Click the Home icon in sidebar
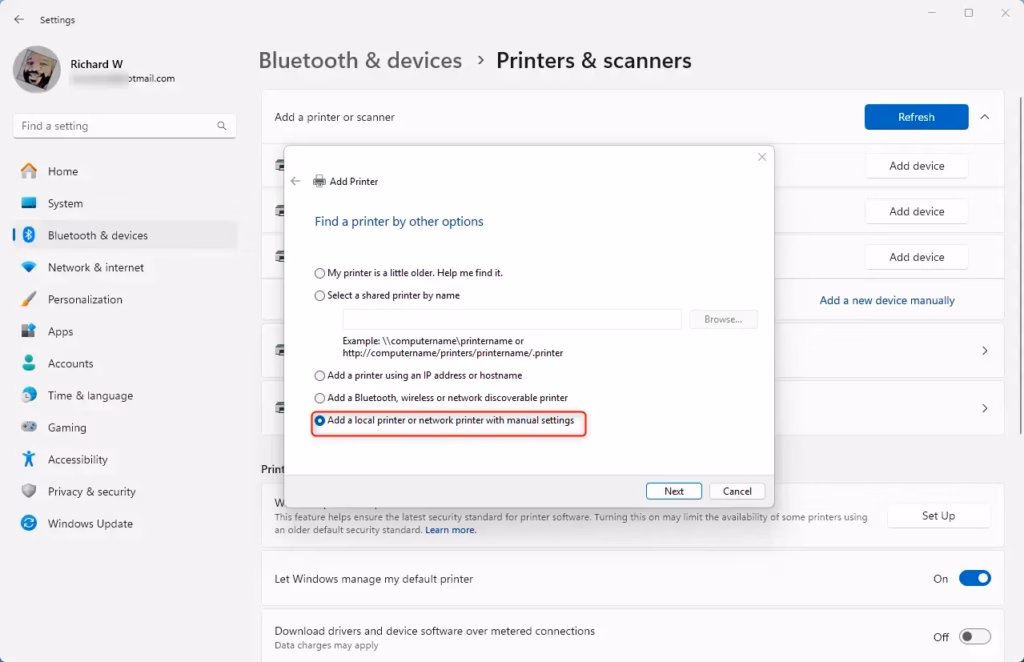1024x662 pixels. pos(29,171)
